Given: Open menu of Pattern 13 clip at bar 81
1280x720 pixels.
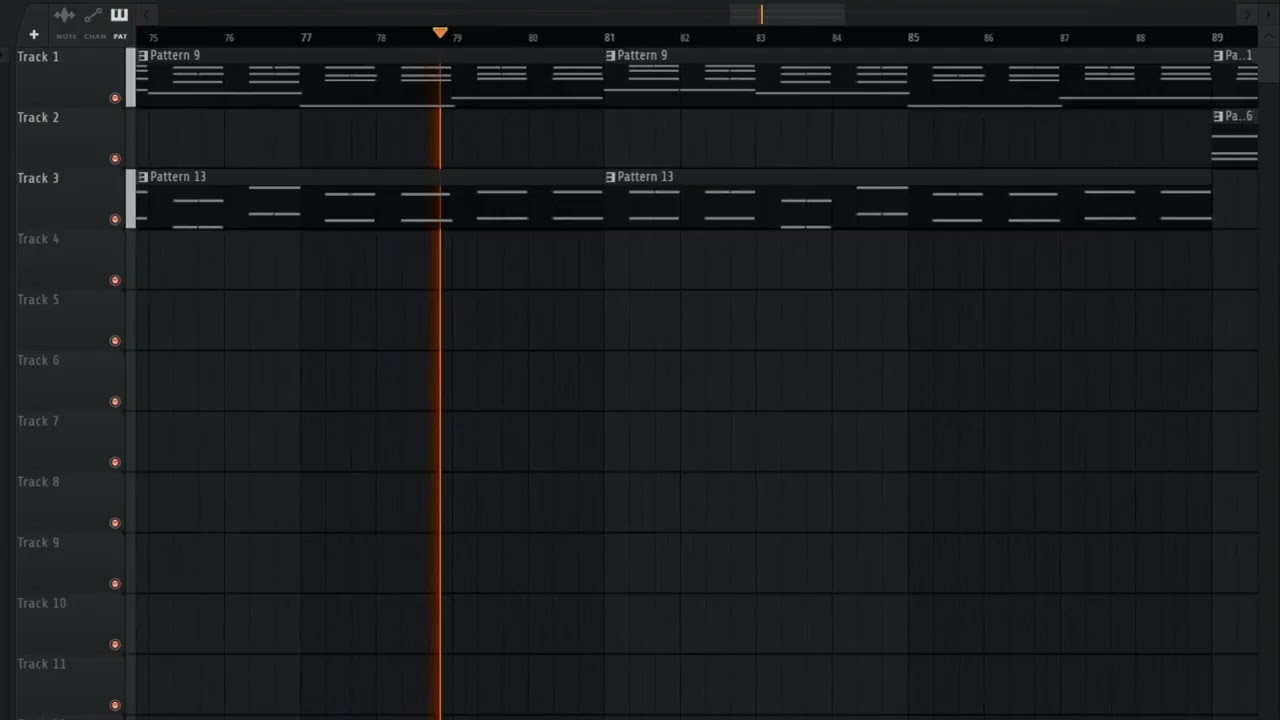Looking at the screenshot, I should point(610,177).
